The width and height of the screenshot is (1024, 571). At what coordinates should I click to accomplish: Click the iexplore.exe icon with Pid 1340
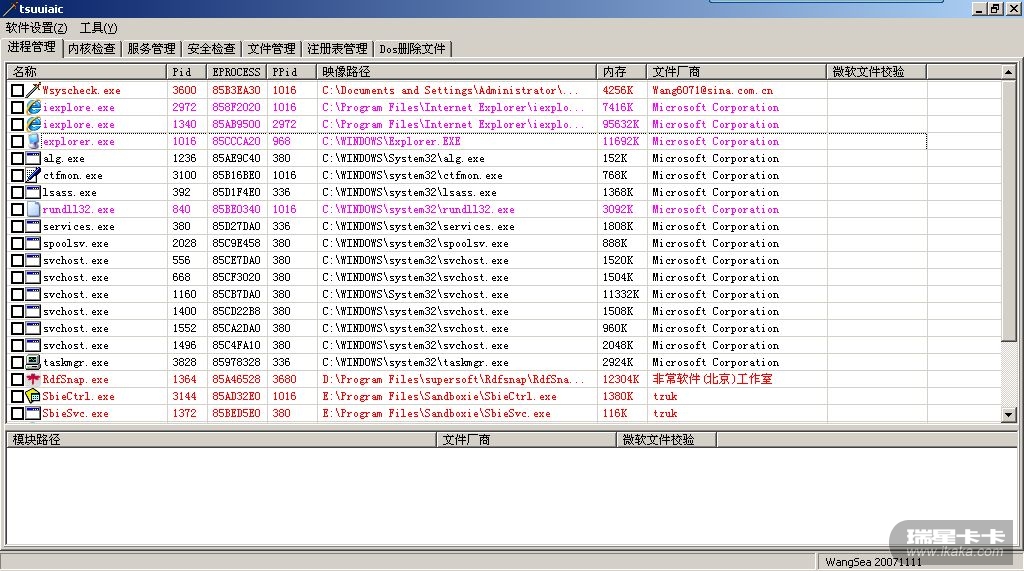[33, 123]
